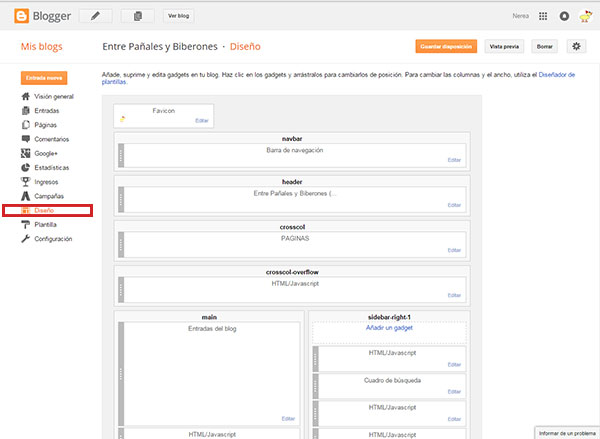Viewport: 600px width, 439px height.
Task: Open Visión general menu item
Action: tap(54, 96)
